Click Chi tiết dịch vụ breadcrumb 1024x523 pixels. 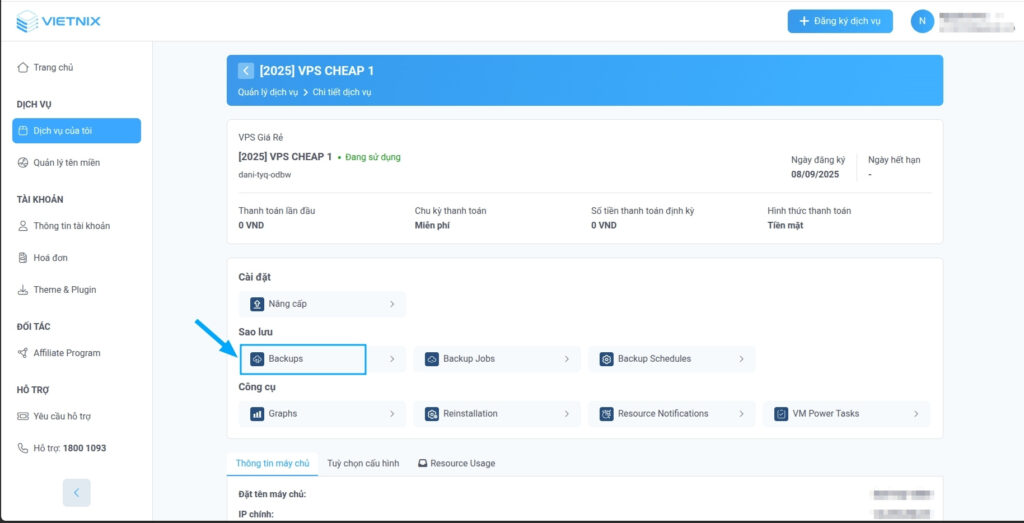(342, 92)
